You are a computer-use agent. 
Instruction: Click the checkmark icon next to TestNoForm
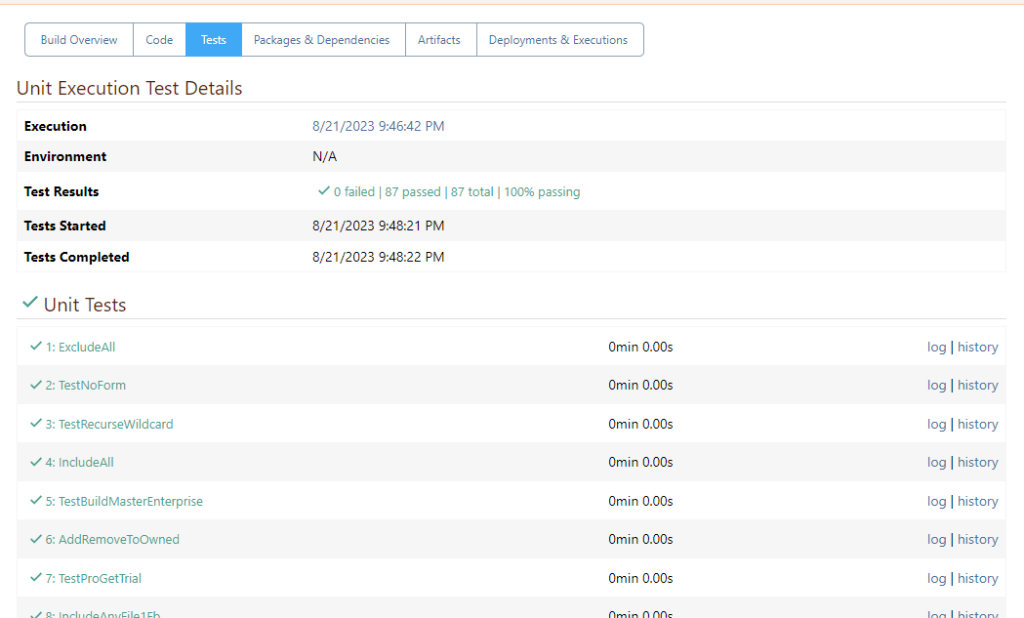coord(36,385)
